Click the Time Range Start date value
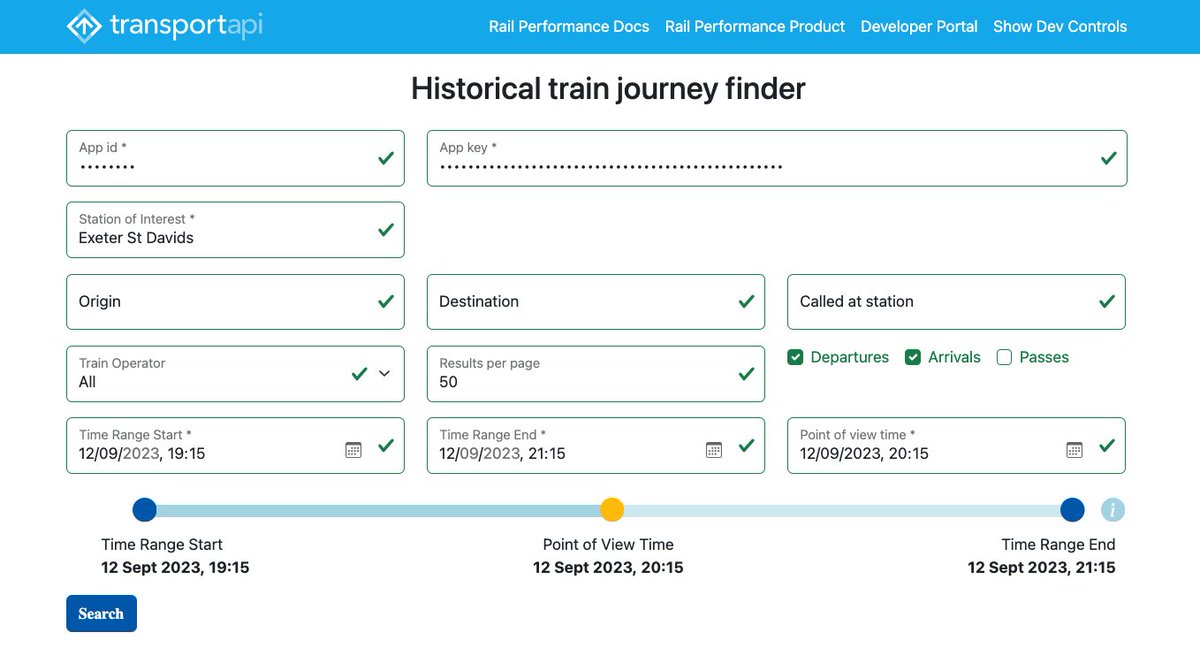This screenshot has width=1200, height=648. [x=142, y=454]
